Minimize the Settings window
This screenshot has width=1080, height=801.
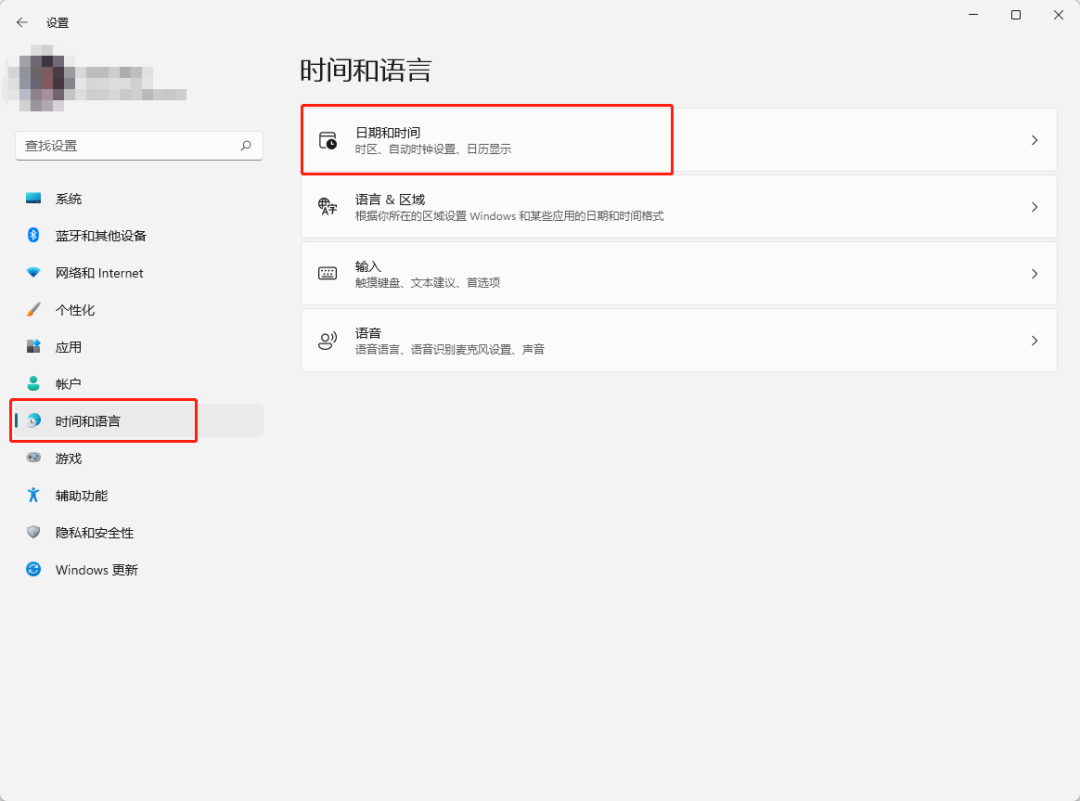tap(973, 14)
